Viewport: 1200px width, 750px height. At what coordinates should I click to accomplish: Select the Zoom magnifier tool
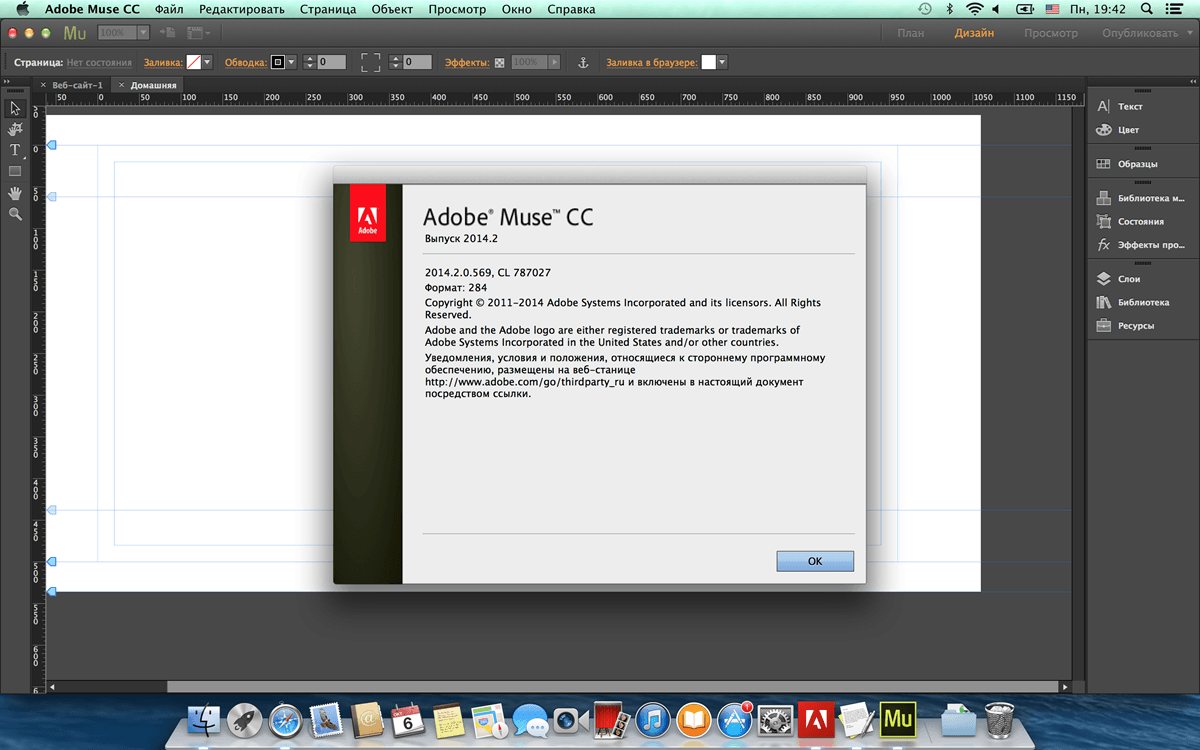[x=15, y=214]
